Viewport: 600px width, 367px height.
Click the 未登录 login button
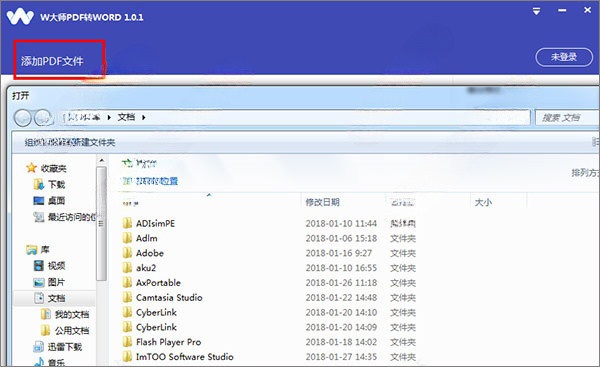click(x=564, y=57)
